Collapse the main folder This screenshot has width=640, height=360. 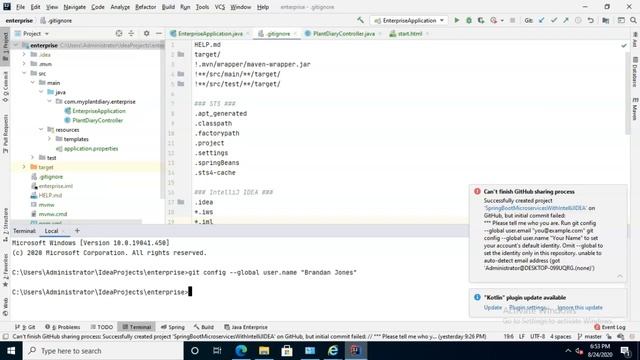33,82
